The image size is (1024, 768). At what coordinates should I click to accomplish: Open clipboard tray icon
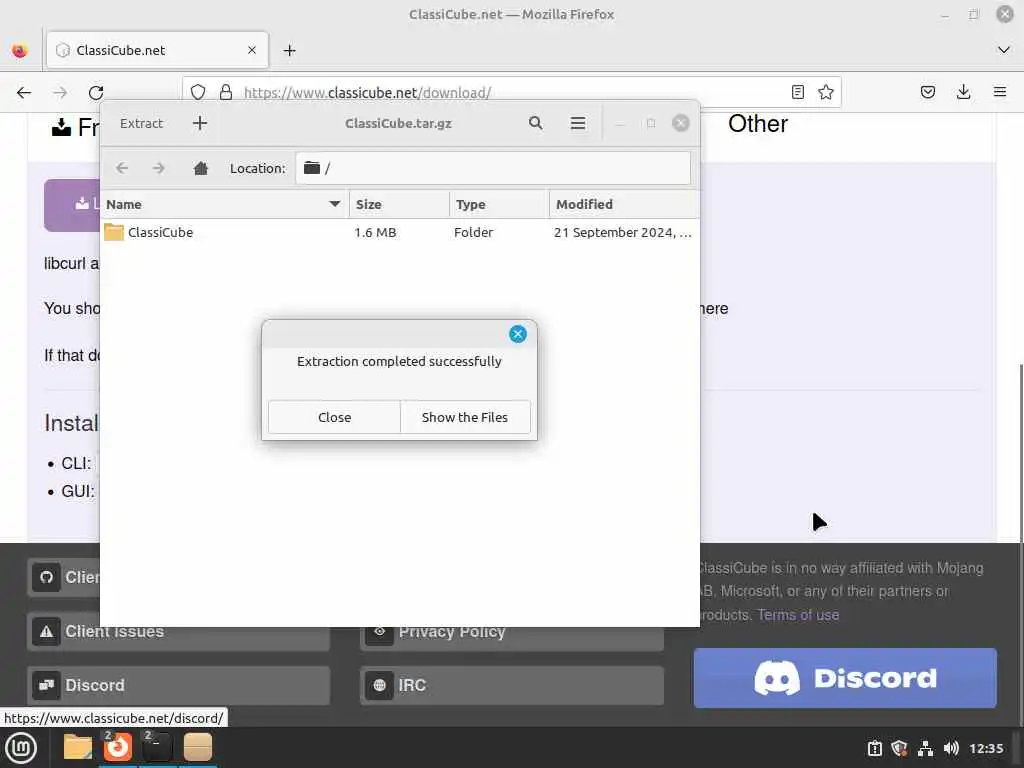[x=875, y=748]
